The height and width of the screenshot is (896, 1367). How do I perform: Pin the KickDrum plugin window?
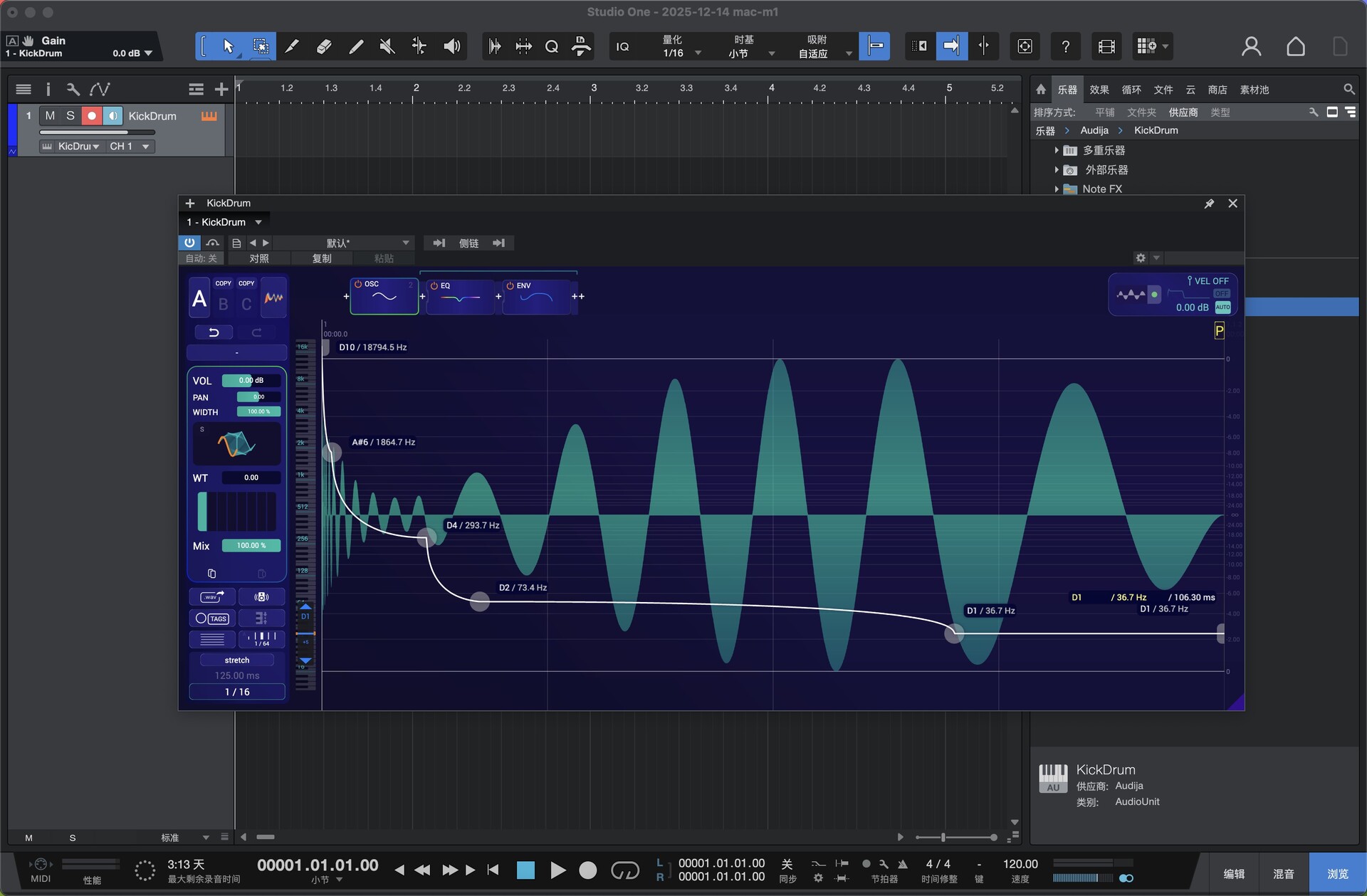1209,203
